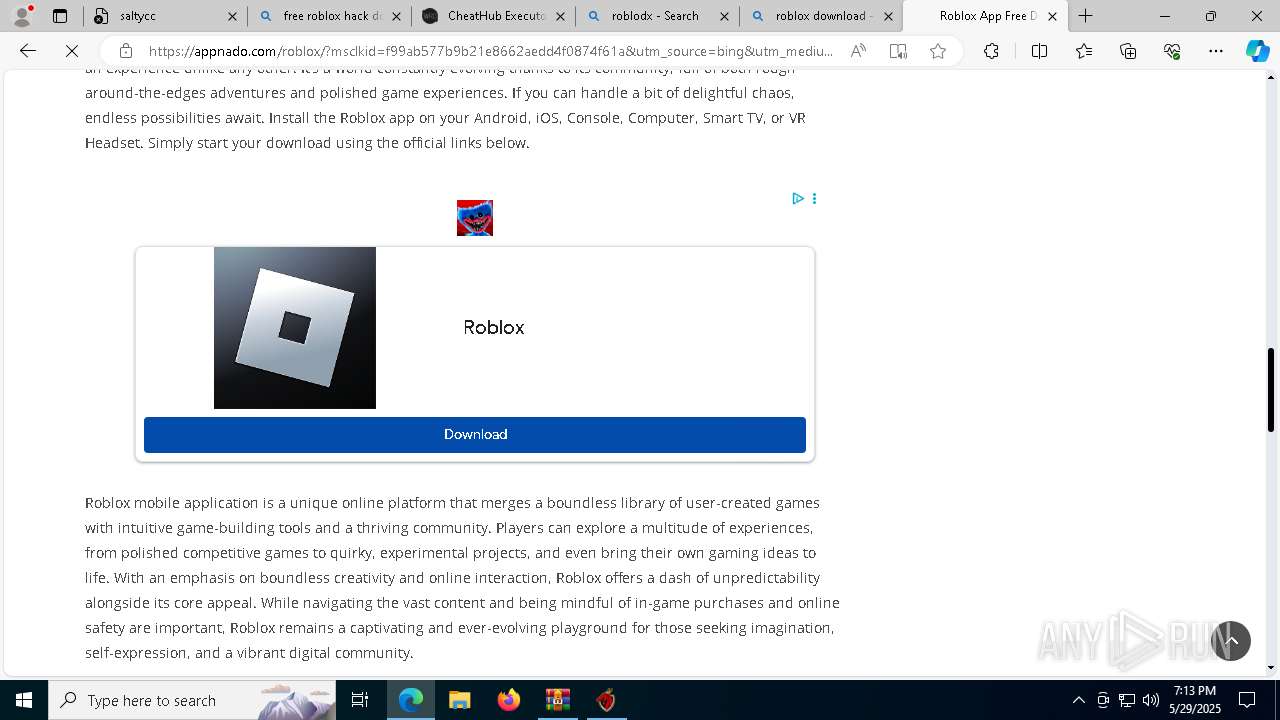1280x720 pixels.
Task: Open the Edge profile icon
Action: pyautogui.click(x=22, y=16)
